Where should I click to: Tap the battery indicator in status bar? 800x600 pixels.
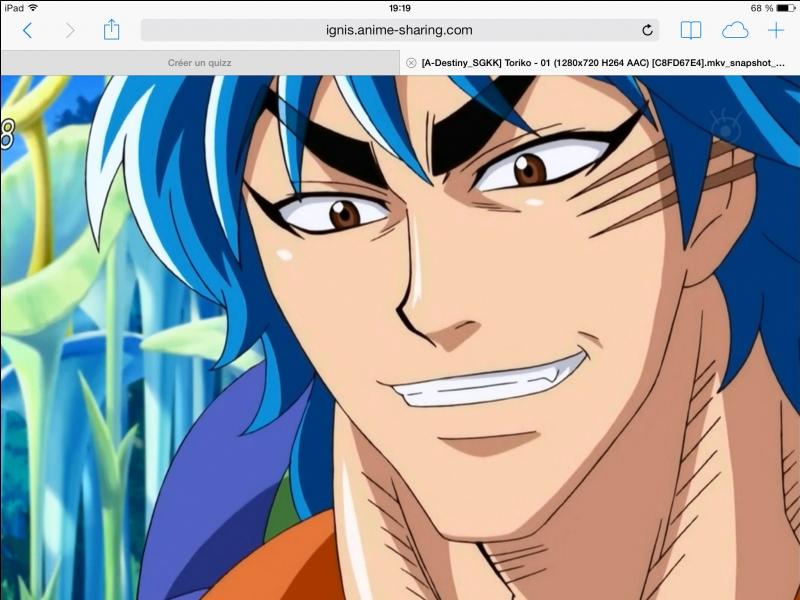785,8
